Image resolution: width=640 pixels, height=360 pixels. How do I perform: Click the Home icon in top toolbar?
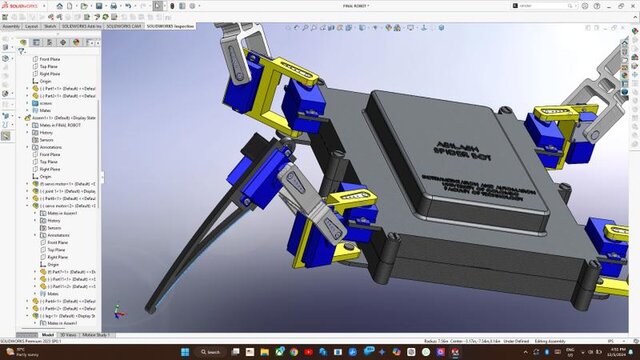point(60,6)
